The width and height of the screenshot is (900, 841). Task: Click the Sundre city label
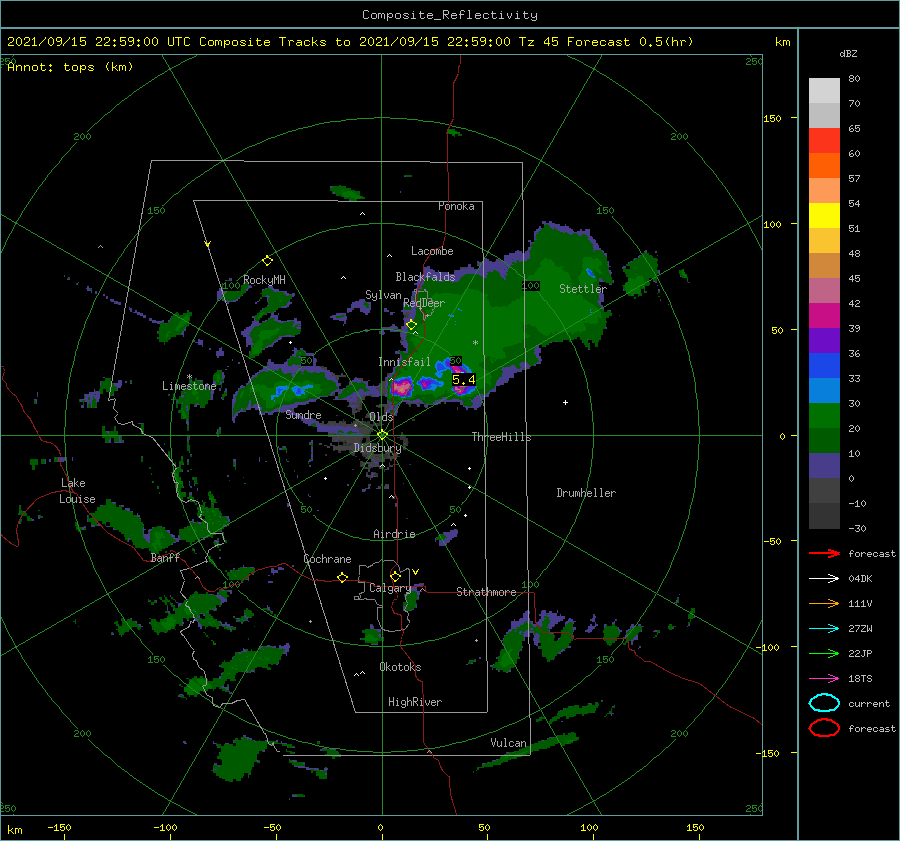tap(303, 415)
